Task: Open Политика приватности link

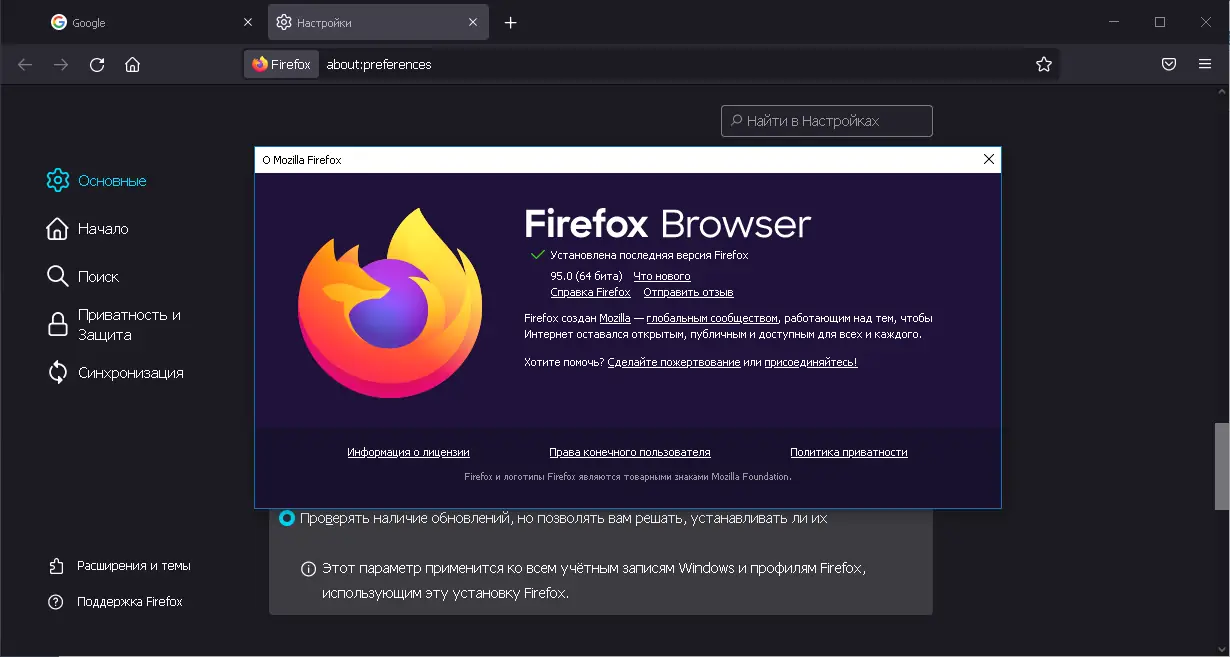Action: pos(849,453)
